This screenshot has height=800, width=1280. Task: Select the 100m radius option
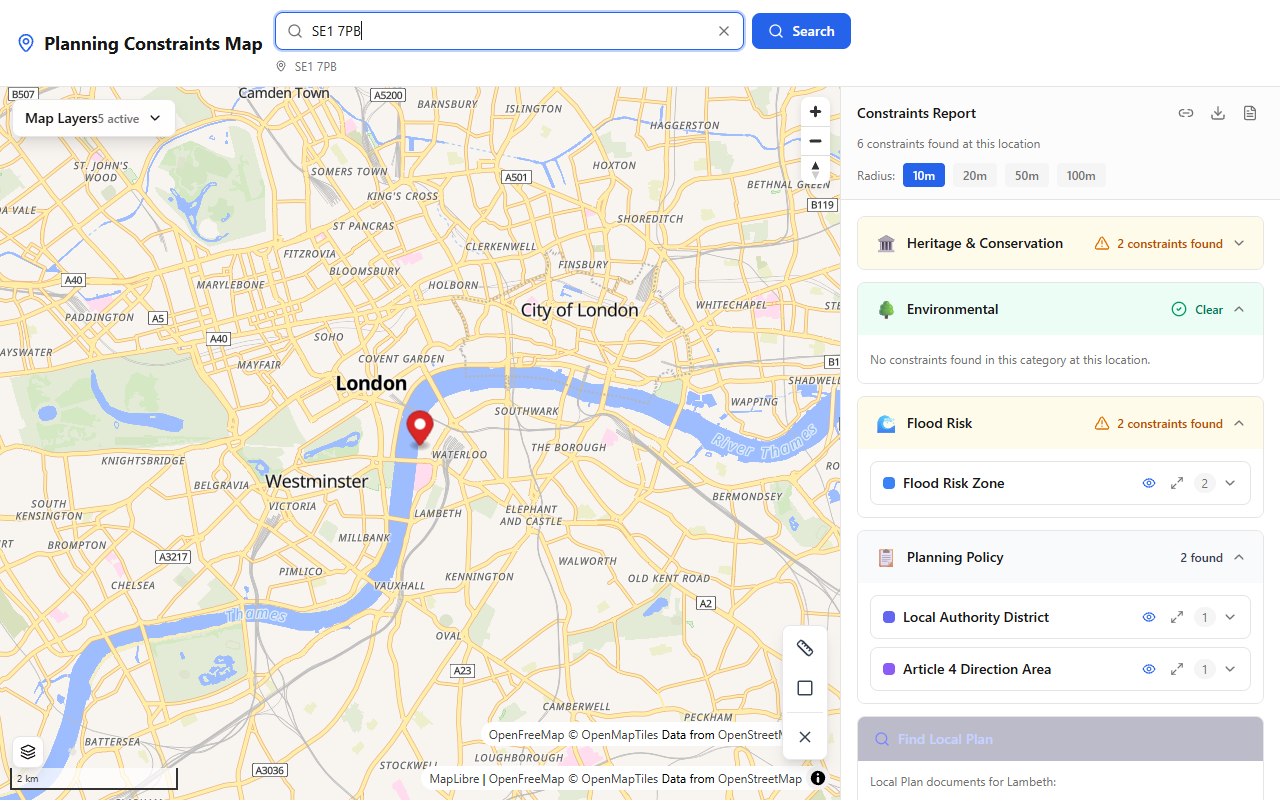(x=1080, y=176)
